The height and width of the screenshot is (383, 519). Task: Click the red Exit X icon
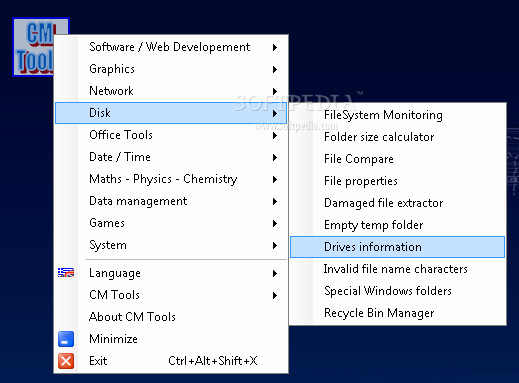point(66,361)
